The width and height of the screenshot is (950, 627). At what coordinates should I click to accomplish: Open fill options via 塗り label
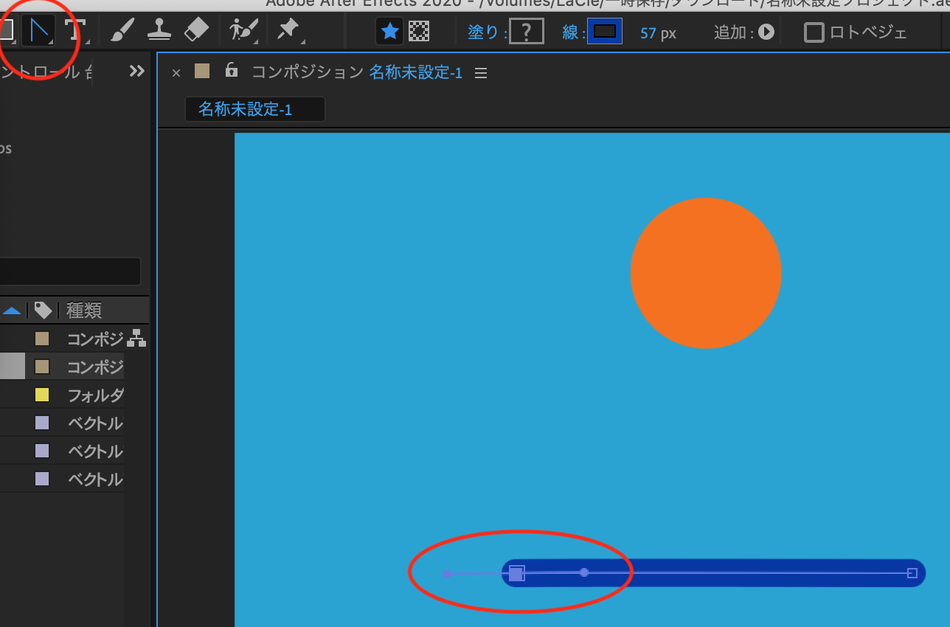(483, 32)
